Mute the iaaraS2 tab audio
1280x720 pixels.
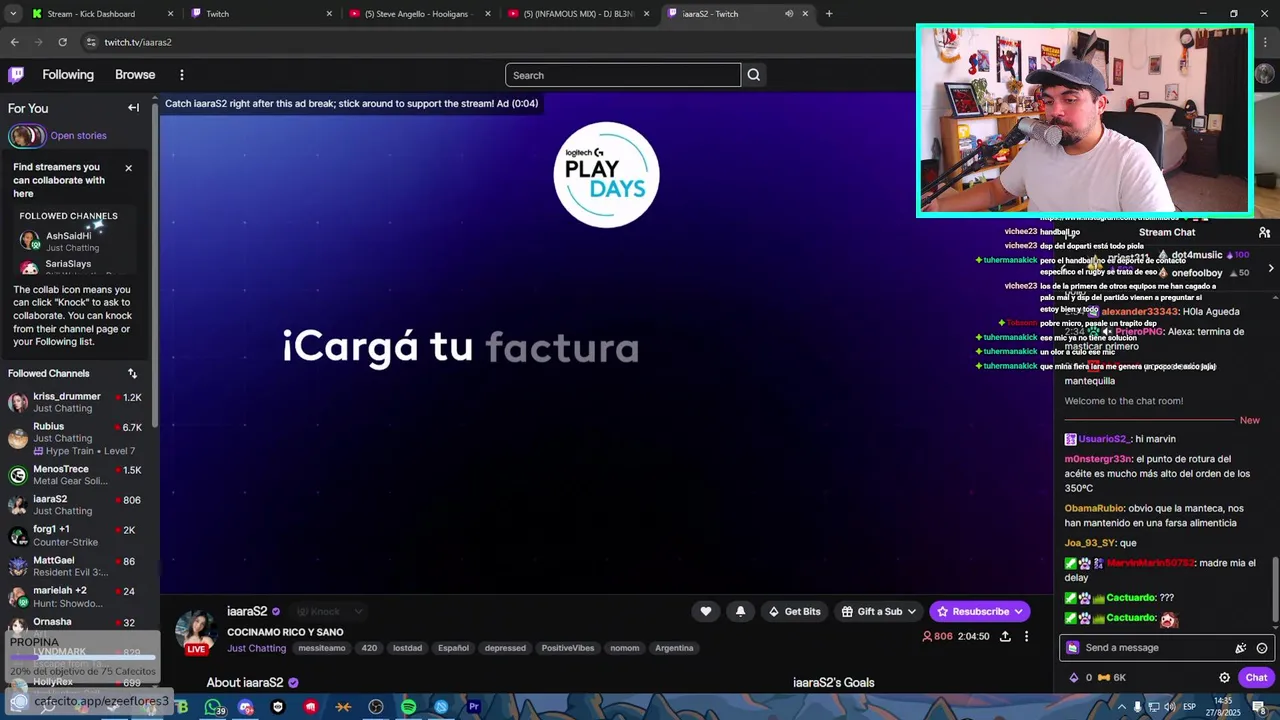[789, 14]
